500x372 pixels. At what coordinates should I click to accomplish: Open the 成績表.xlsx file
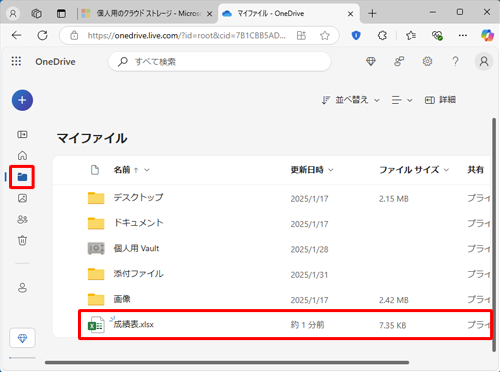pos(133,324)
